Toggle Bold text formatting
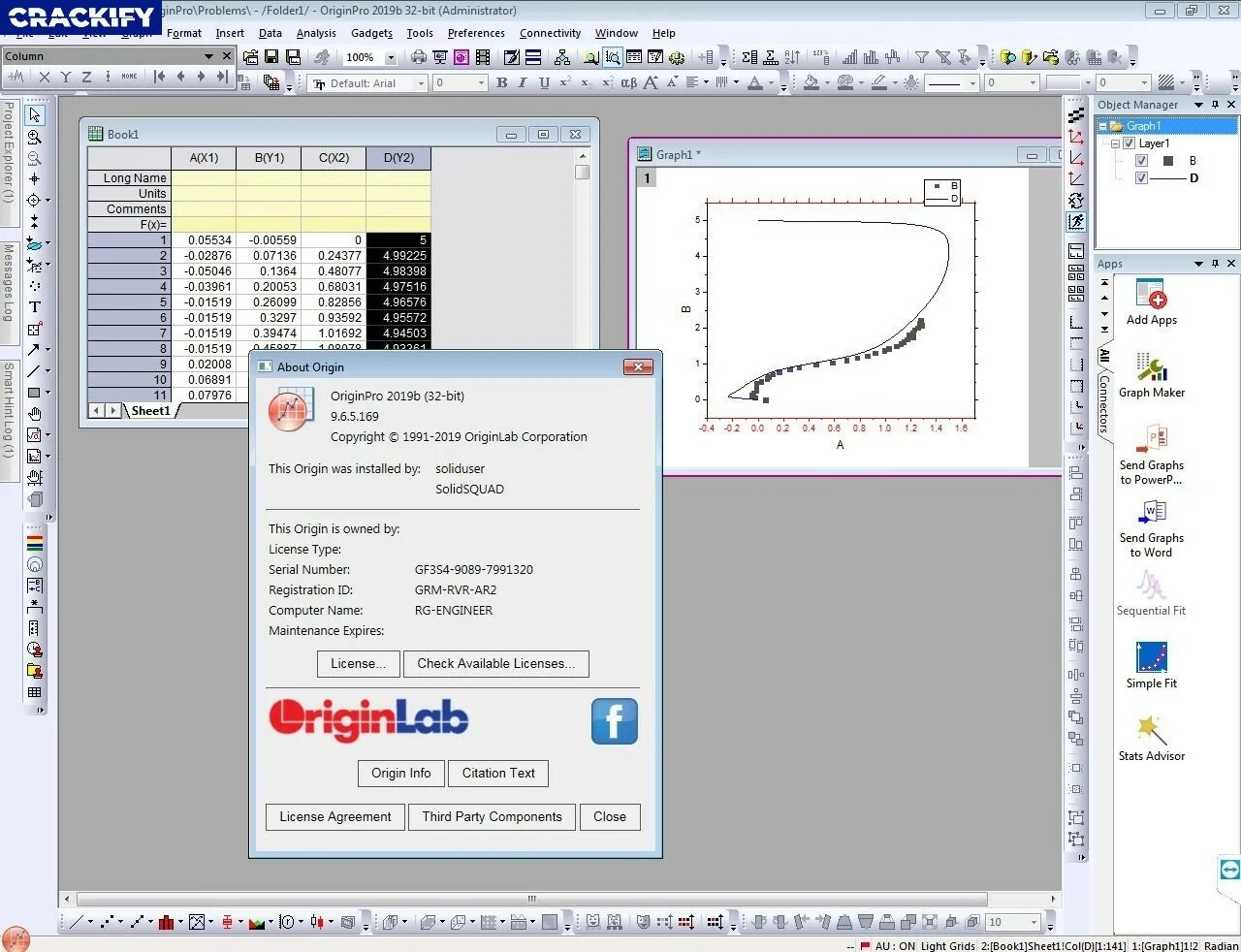The width and height of the screenshot is (1241, 952). 501,83
